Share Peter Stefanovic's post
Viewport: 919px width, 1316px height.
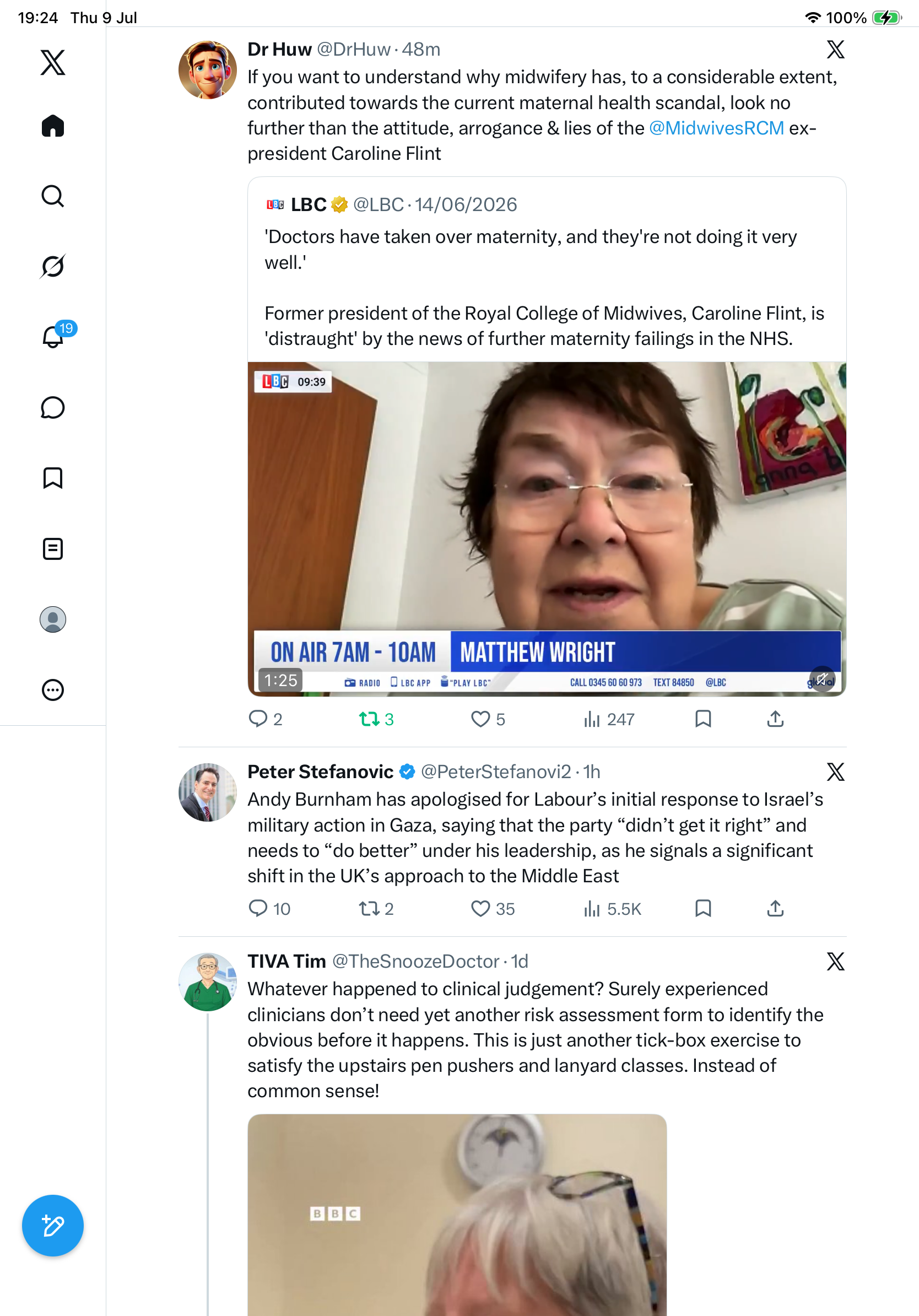(775, 908)
